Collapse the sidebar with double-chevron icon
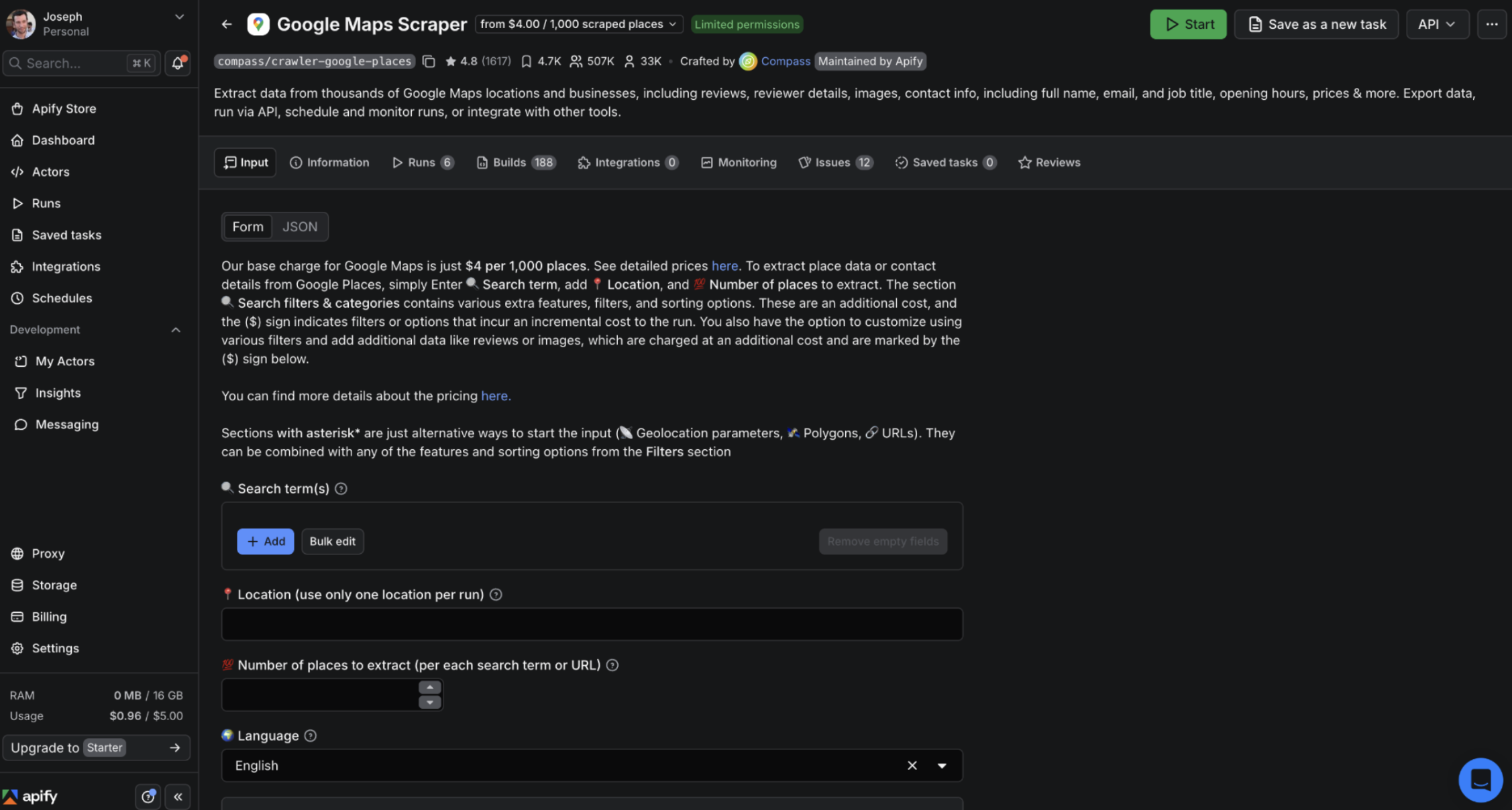The image size is (1512, 810). [x=178, y=797]
